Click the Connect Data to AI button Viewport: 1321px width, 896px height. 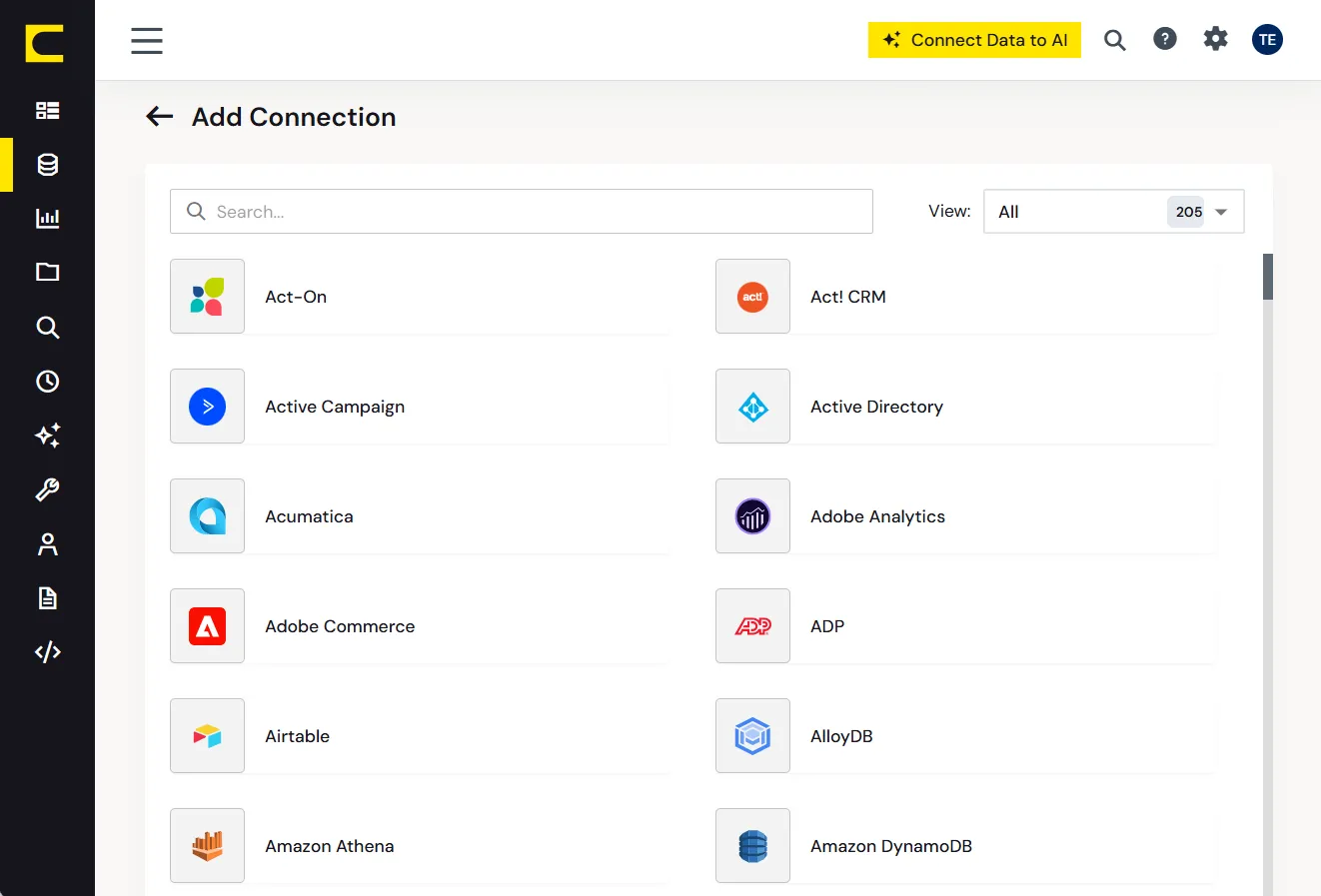[974, 40]
